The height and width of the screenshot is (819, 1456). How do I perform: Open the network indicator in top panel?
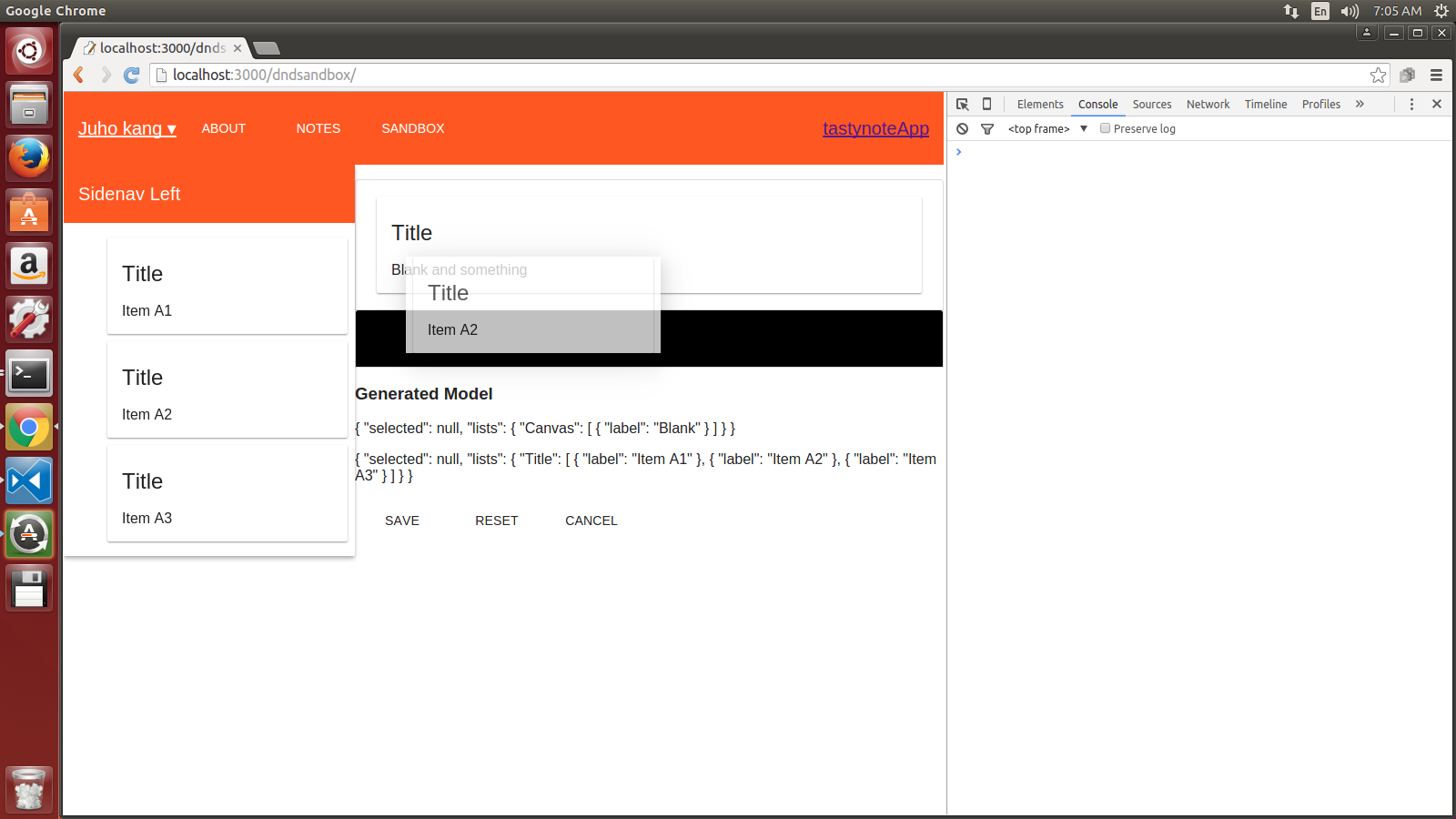[x=1291, y=11]
